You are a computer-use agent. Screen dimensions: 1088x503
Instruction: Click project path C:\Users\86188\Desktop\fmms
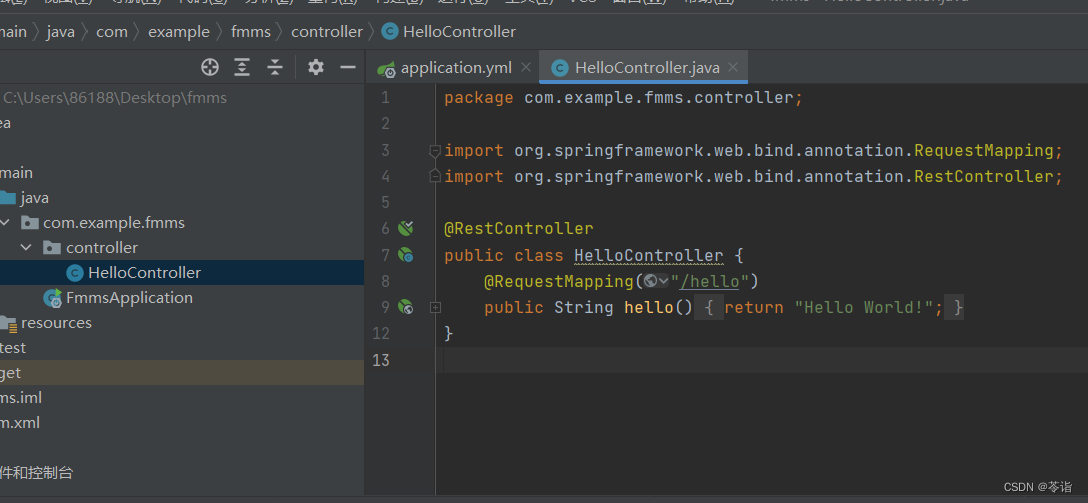tap(115, 98)
